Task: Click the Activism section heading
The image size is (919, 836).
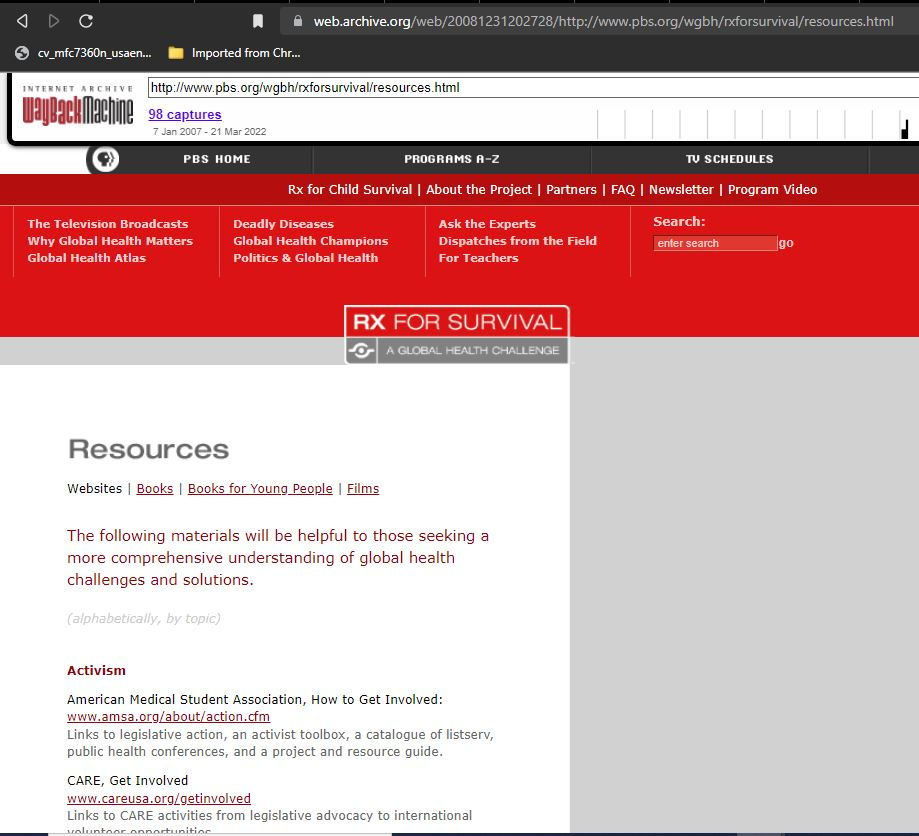Action: [96, 670]
